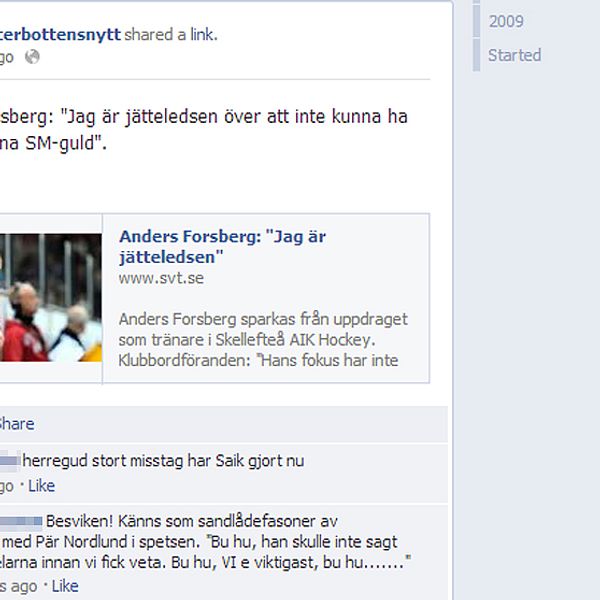Open article title 'Anders Forsberg: Jag är jätteledsen'
Screen dimensions: 600x600
(222, 247)
